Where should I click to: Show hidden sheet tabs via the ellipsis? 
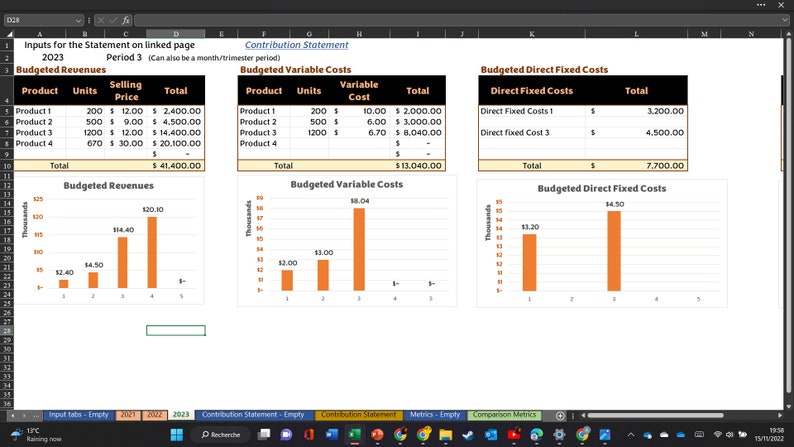click(x=36, y=415)
